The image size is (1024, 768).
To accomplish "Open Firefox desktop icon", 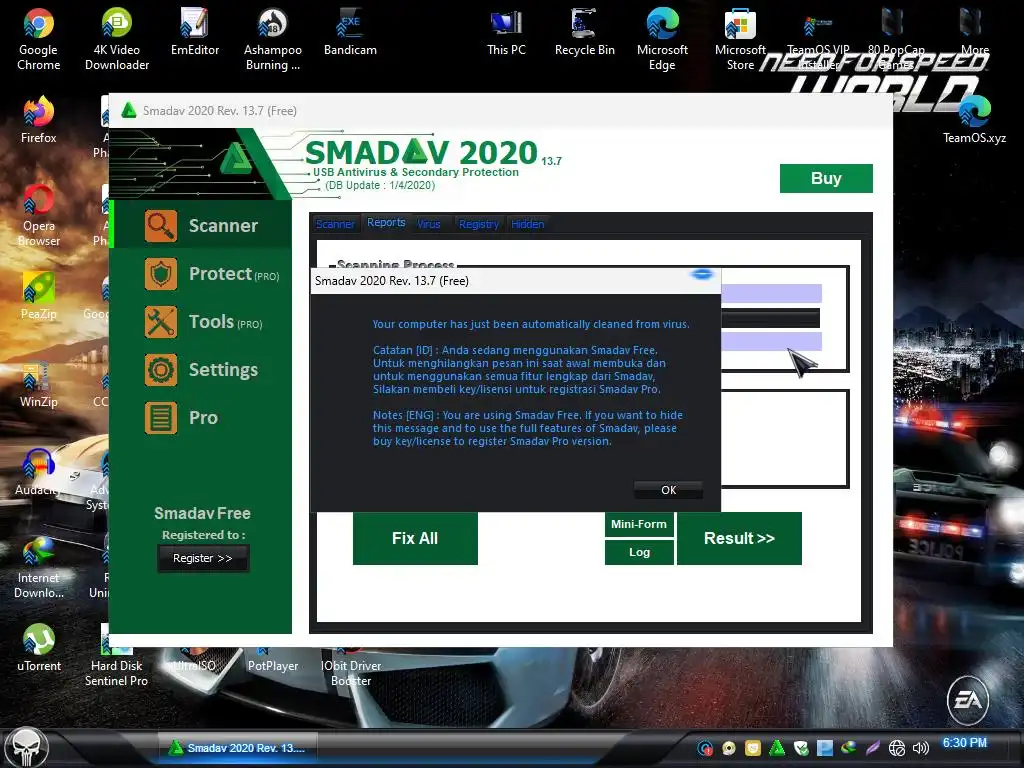I will tap(39, 120).
